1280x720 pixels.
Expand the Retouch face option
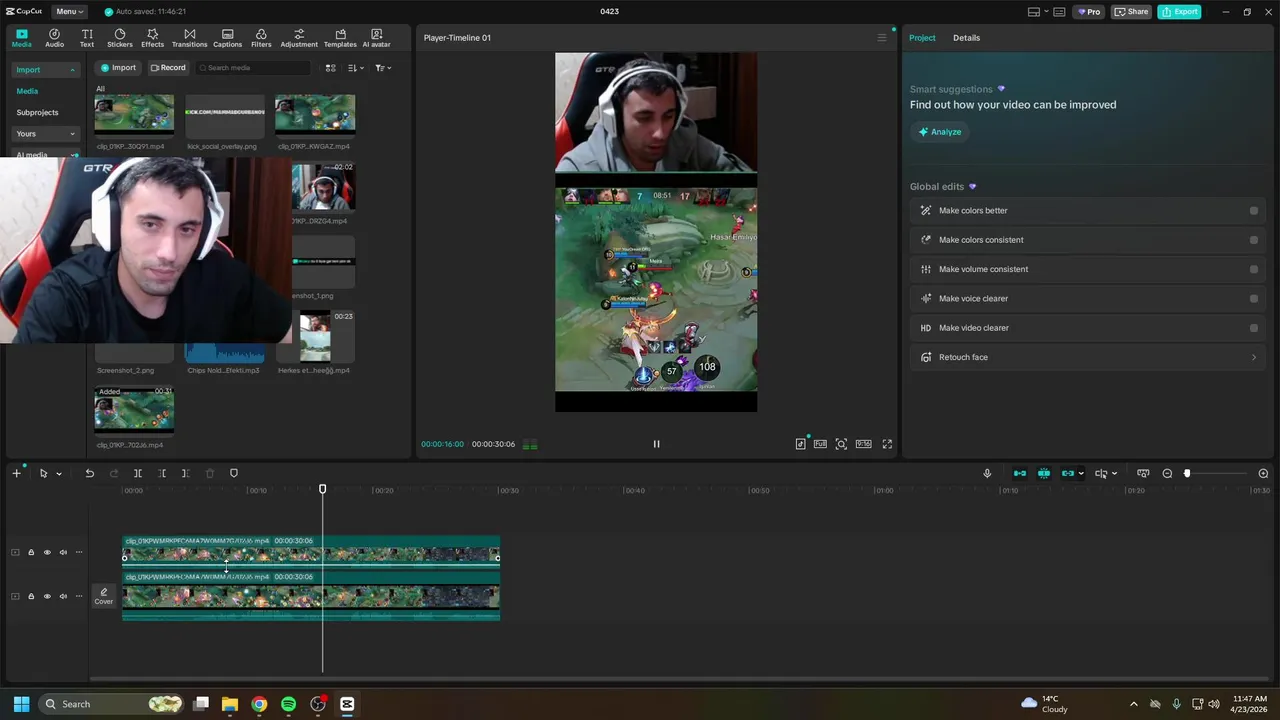1254,357
